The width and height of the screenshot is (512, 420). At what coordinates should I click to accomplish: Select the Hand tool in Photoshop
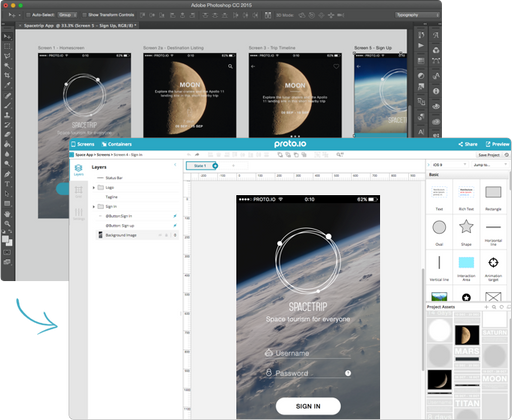[7, 214]
